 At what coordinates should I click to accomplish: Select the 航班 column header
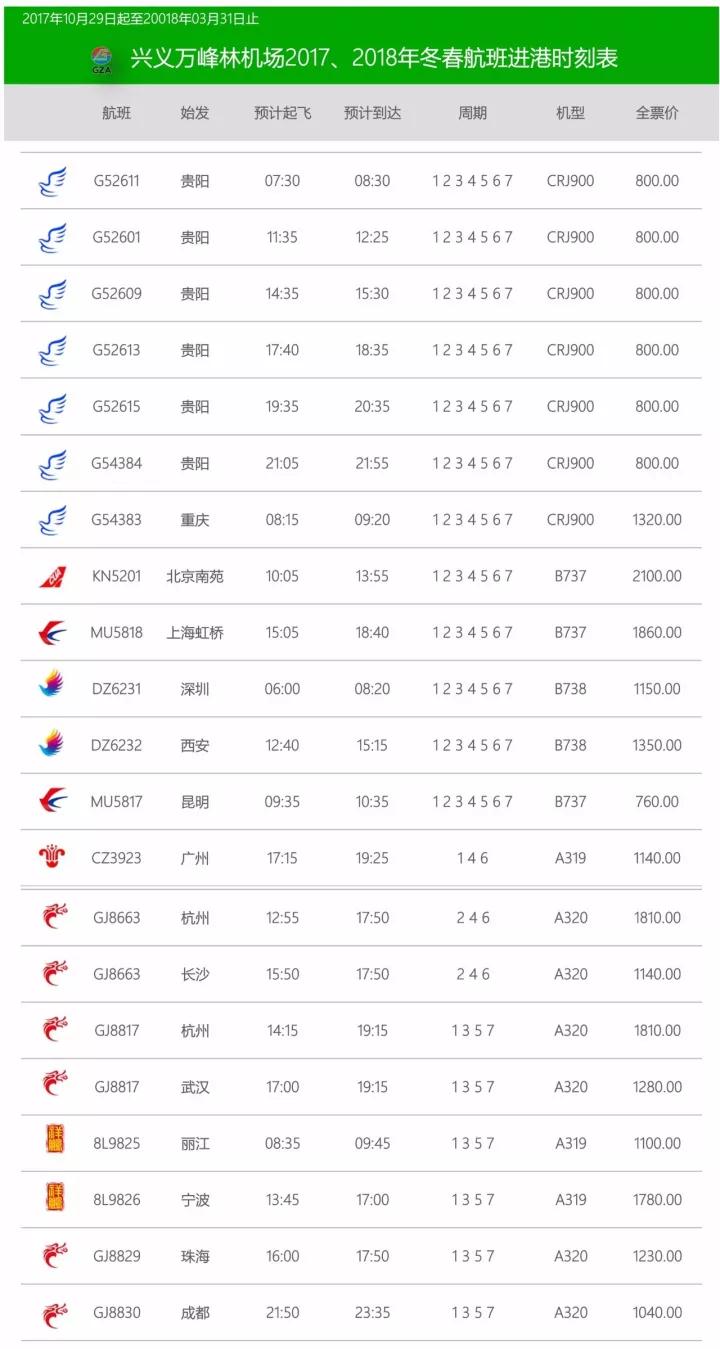pyautogui.click(x=117, y=113)
